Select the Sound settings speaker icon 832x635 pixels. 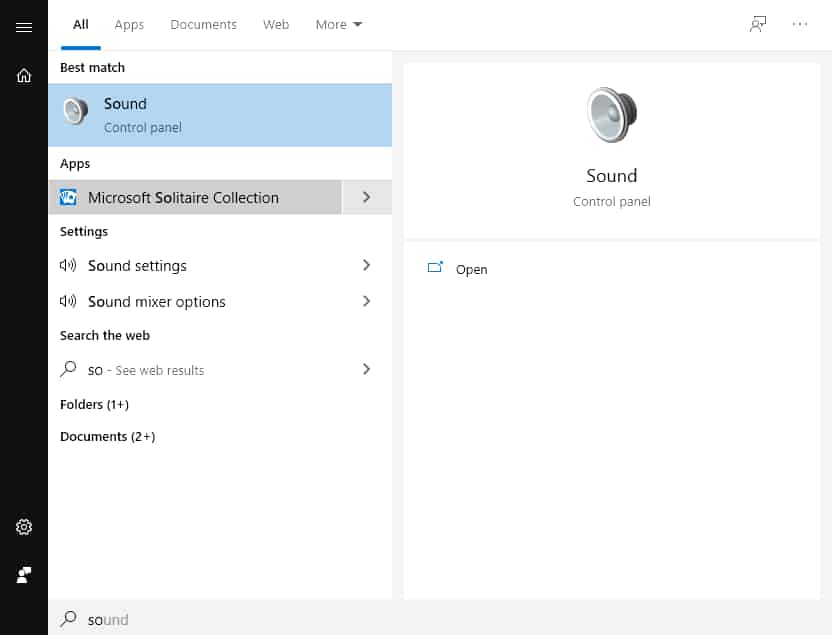(68, 265)
